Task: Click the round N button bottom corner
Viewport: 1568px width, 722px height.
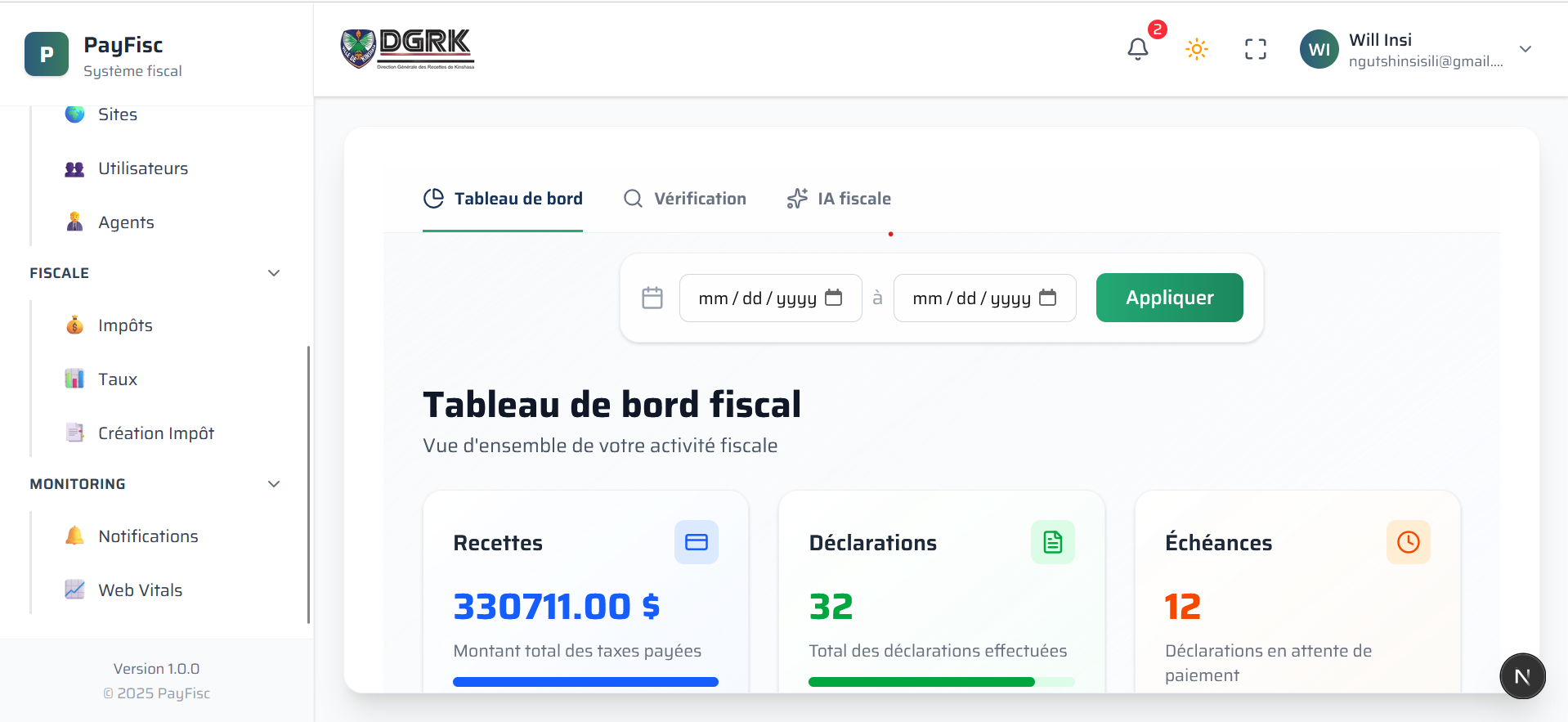Action: pos(1522,676)
